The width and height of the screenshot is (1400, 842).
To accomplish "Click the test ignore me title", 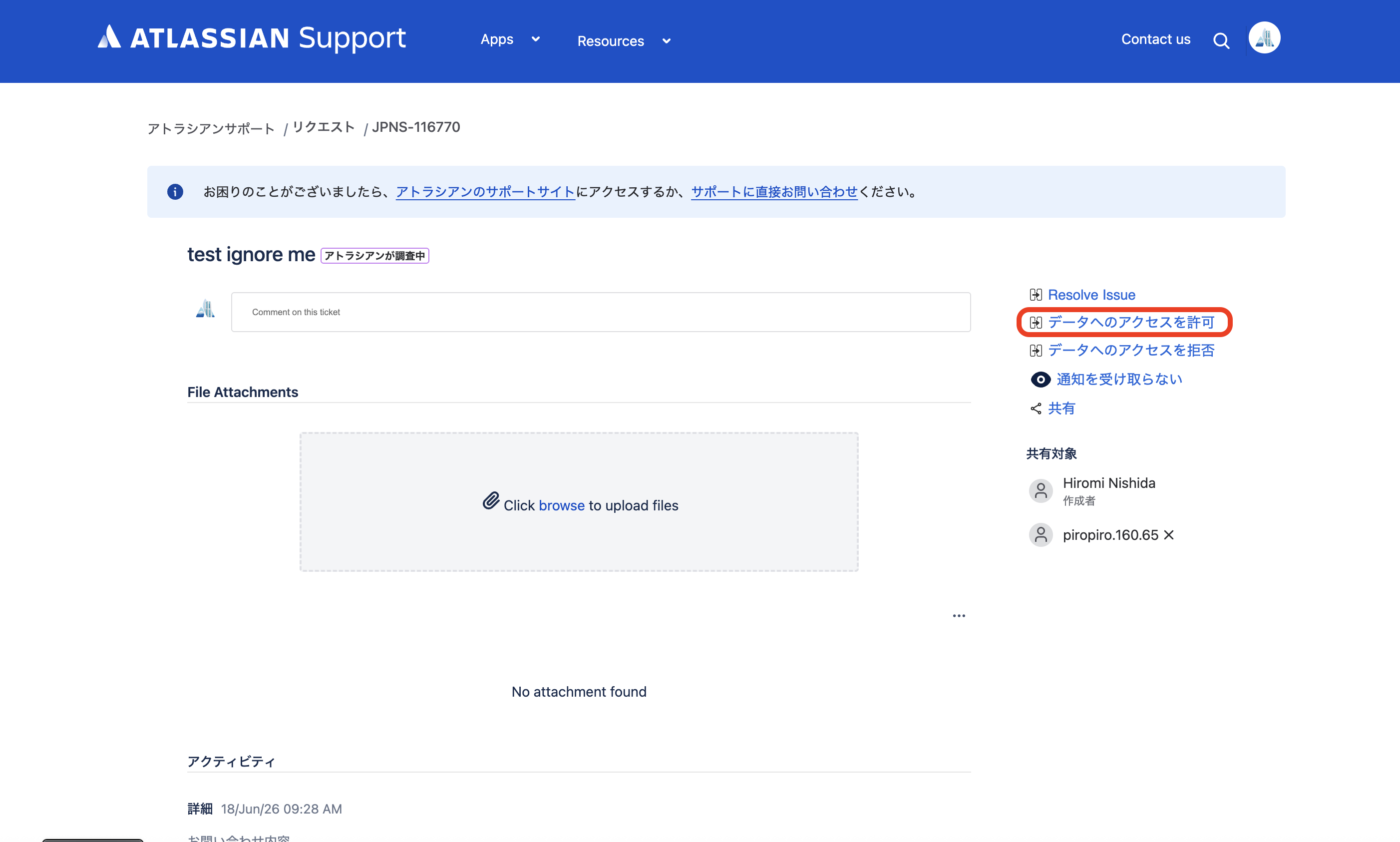I will click(x=251, y=255).
